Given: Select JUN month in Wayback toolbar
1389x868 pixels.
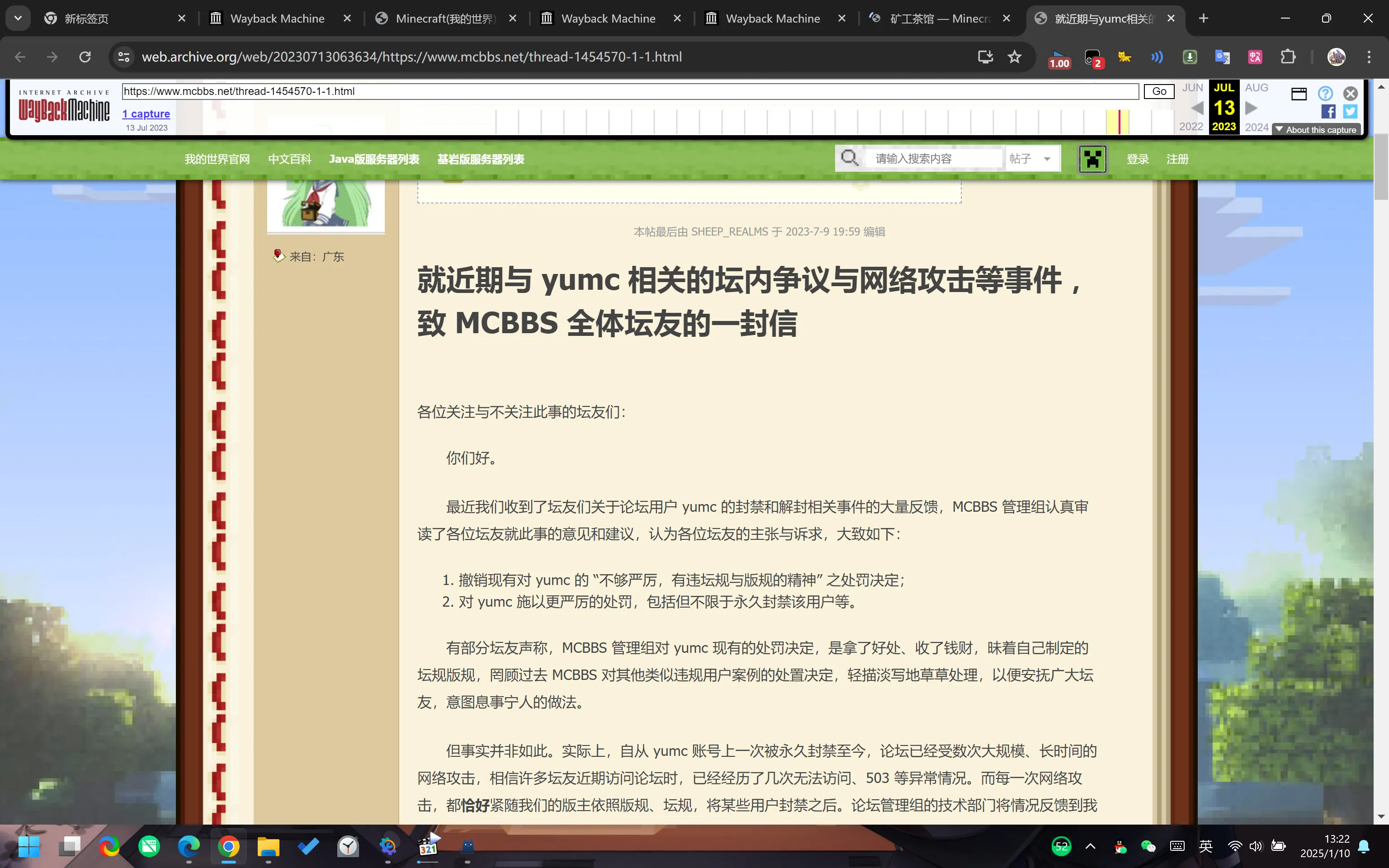Looking at the screenshot, I should (x=1192, y=88).
